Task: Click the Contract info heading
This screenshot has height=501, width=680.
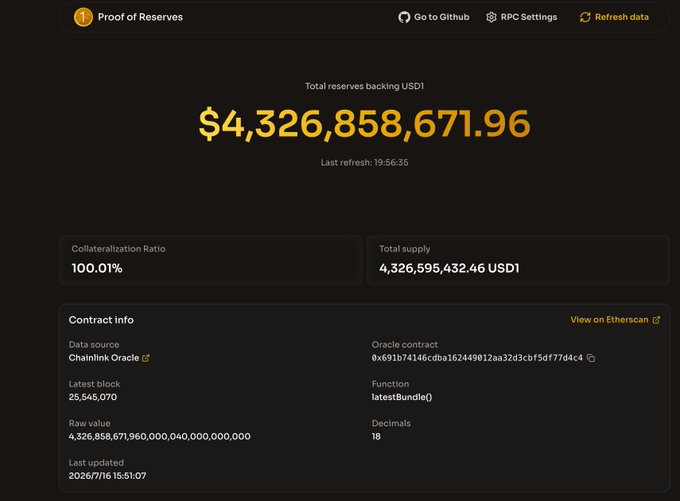Action: tap(101, 320)
